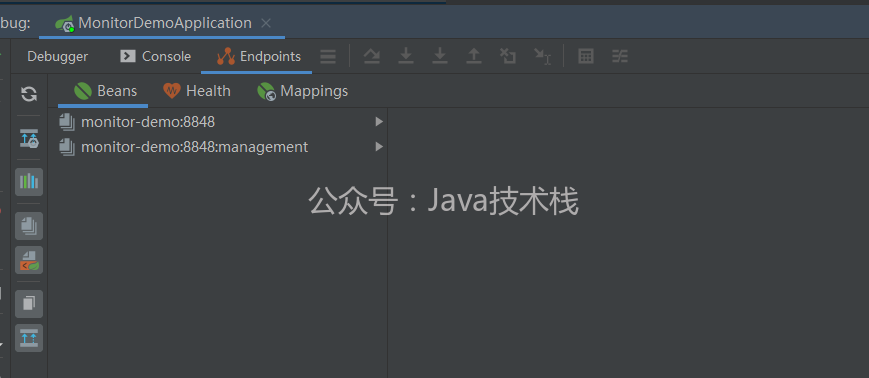Click the Evaluate Expression calculator icon
Image resolution: width=869 pixels, height=378 pixels.
pyautogui.click(x=586, y=56)
